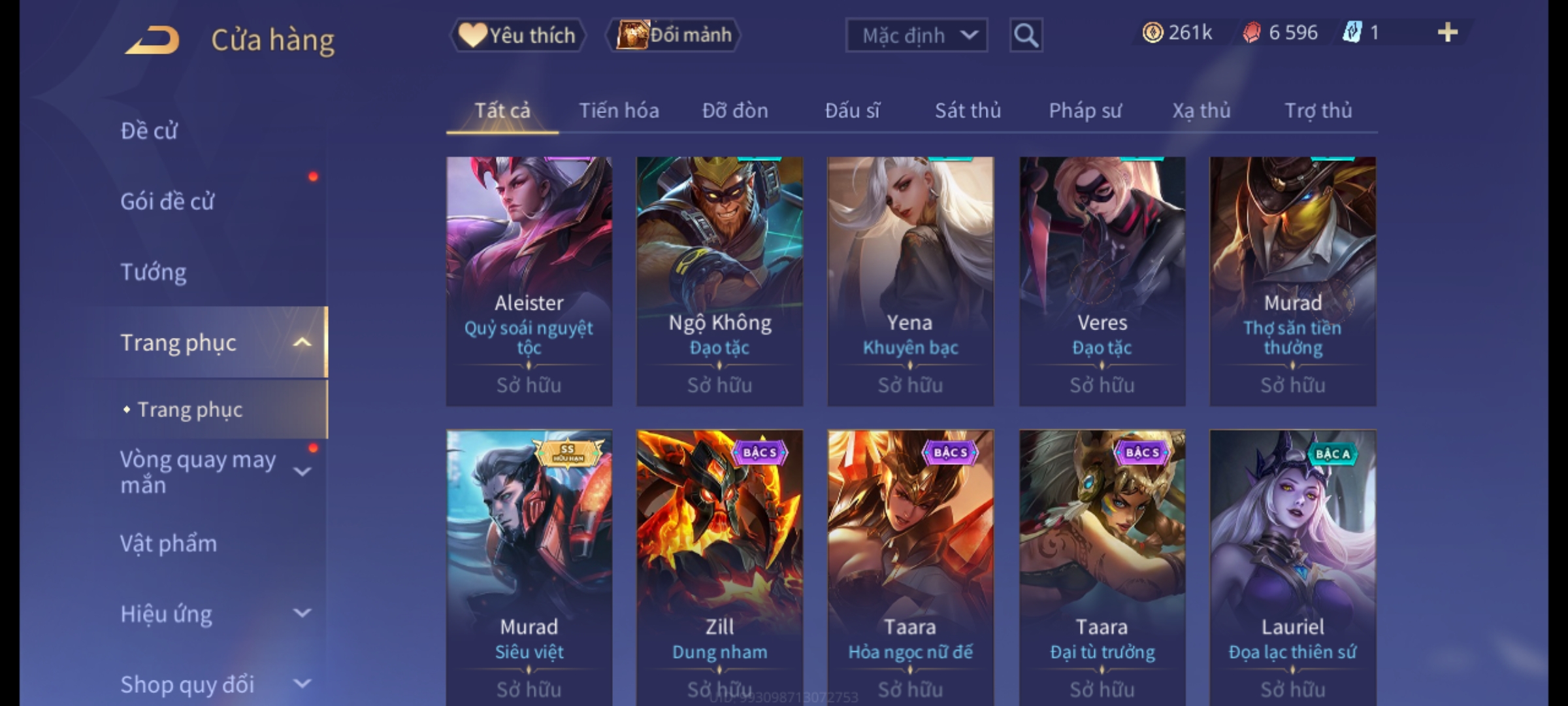Screen dimensions: 1568x706
Task: Select the Tiến hóa tab
Action: coord(619,110)
